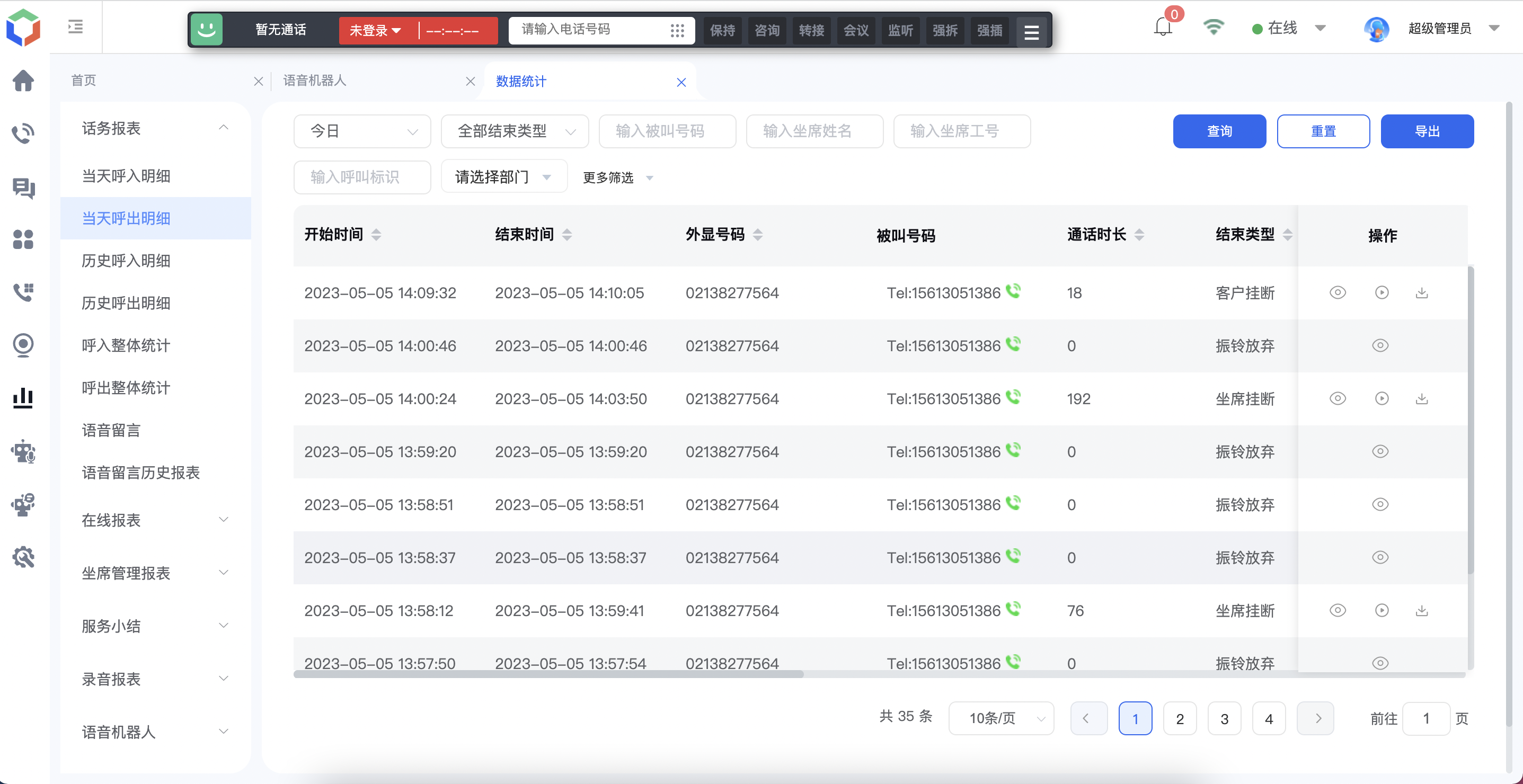Screen dimensions: 1523x784
Task: View details of the 13:58:51 call
Action: (1380, 504)
